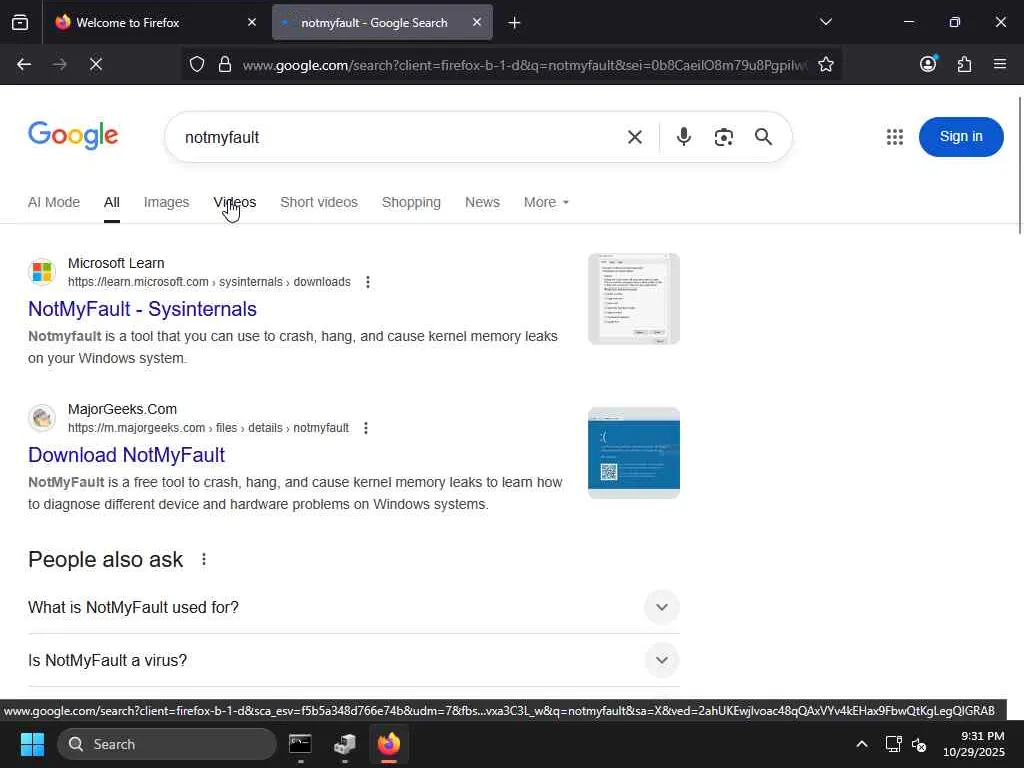Screen dimensions: 1024x768
Task: Open a new tab with plus
Action: [x=514, y=23]
